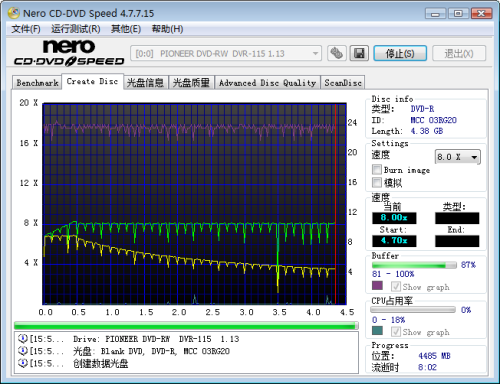Open the 文件(F) menu
The width and height of the screenshot is (500, 384).
[26, 29]
